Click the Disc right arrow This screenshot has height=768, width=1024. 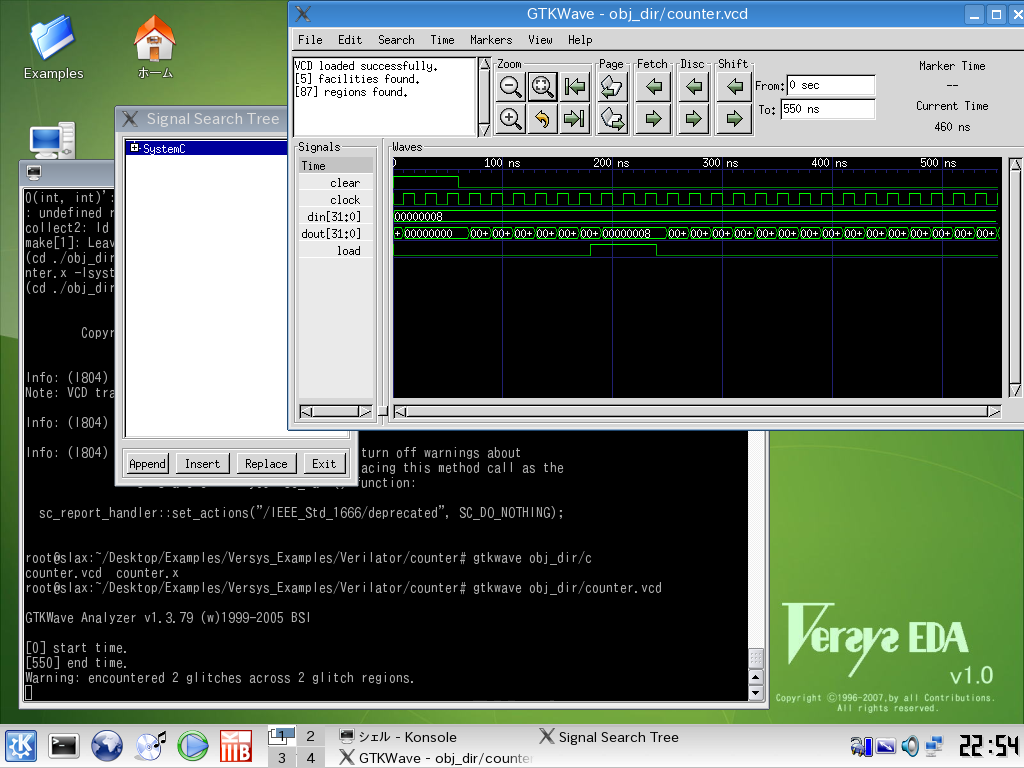[x=694, y=119]
